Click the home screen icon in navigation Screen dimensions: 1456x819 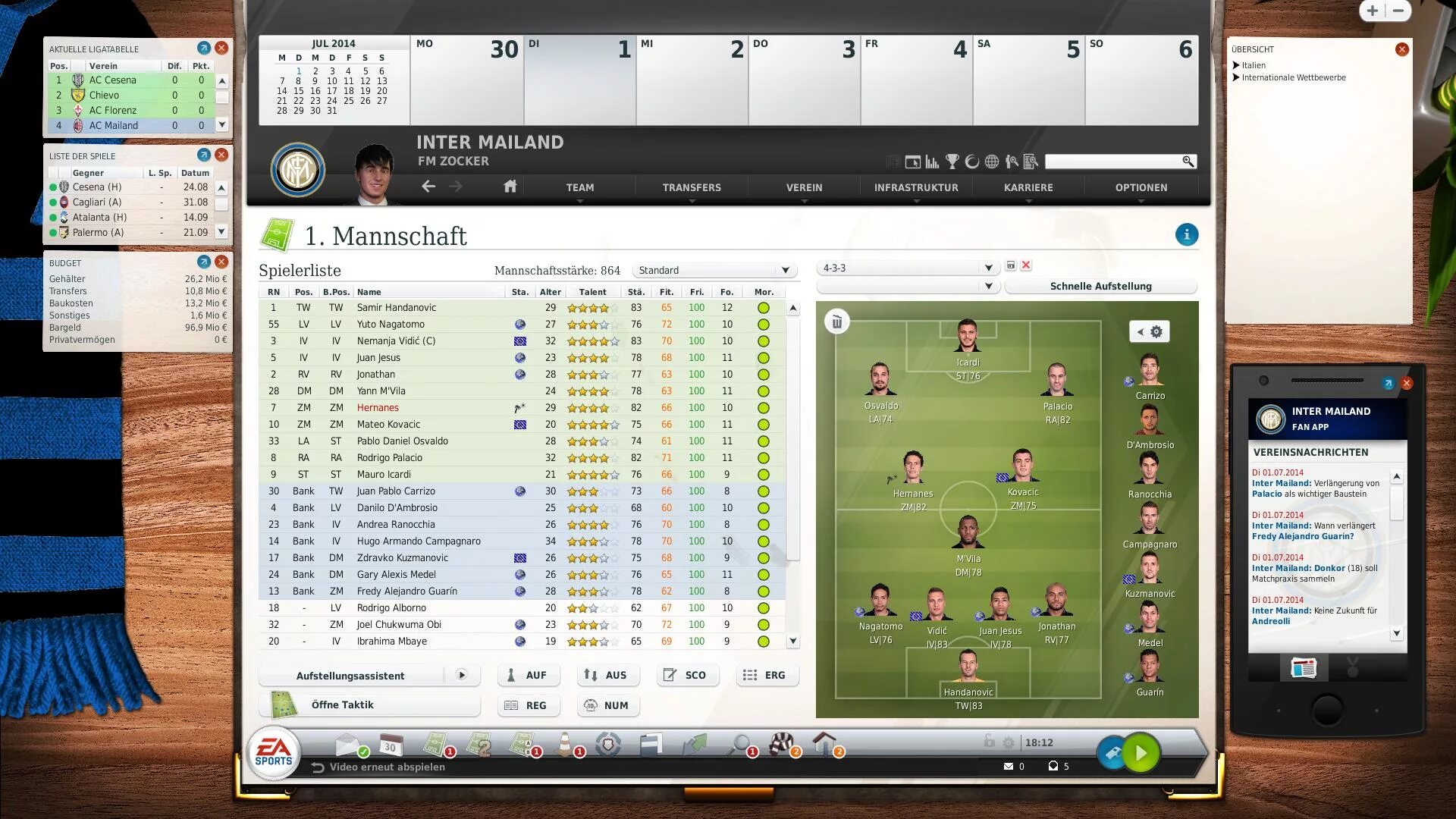point(509,187)
